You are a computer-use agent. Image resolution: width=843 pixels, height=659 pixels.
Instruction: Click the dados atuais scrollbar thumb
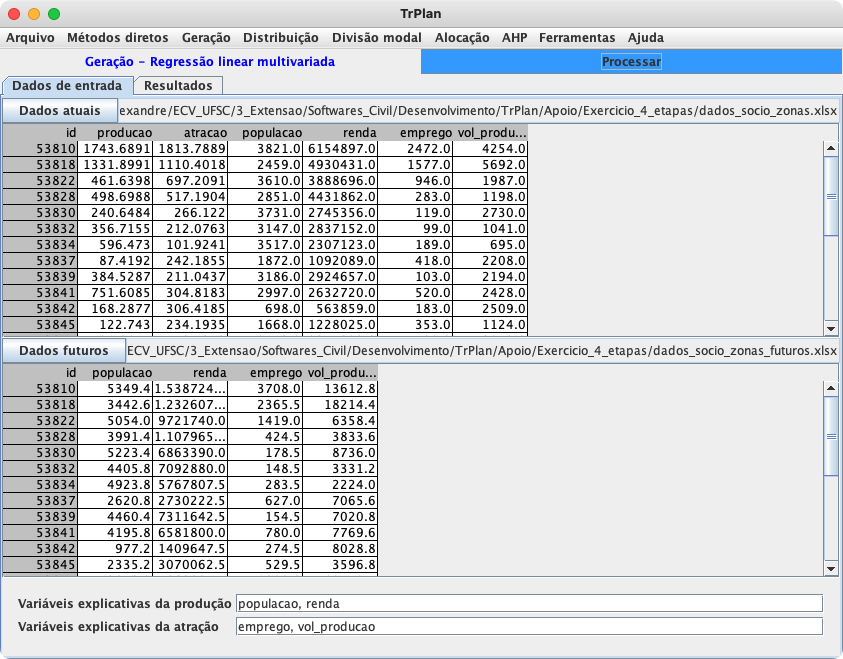click(831, 196)
